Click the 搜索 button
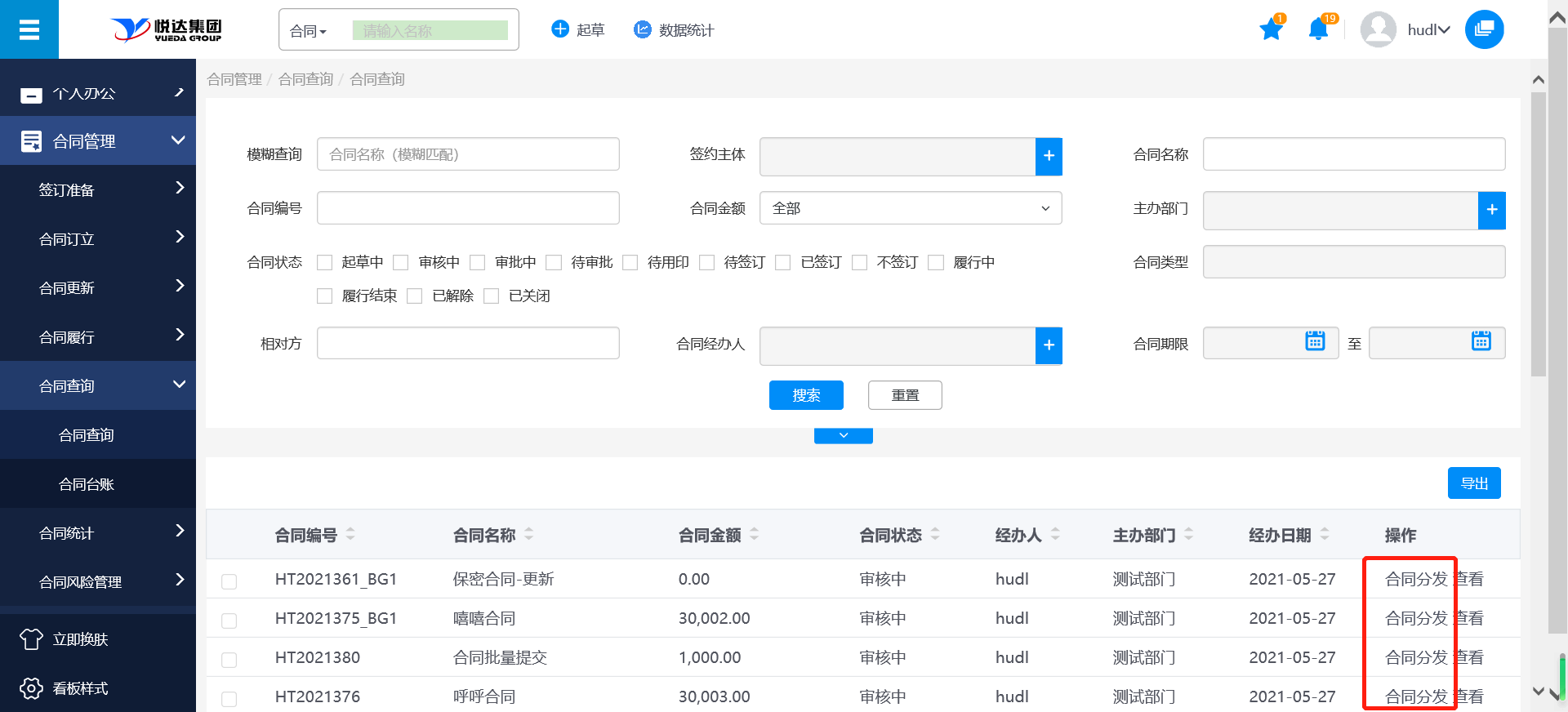This screenshot has height=712, width=1568. [x=805, y=395]
